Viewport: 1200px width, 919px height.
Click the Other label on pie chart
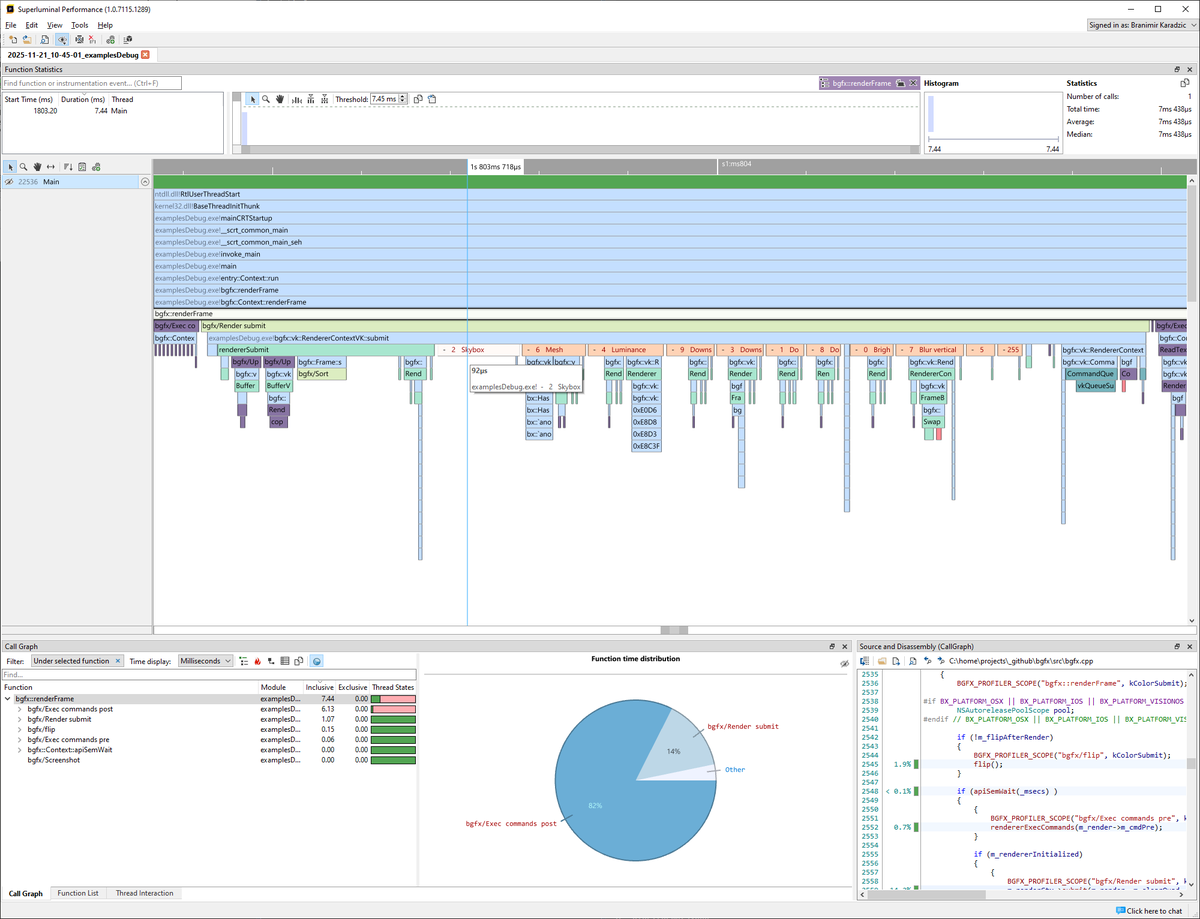click(x=735, y=770)
